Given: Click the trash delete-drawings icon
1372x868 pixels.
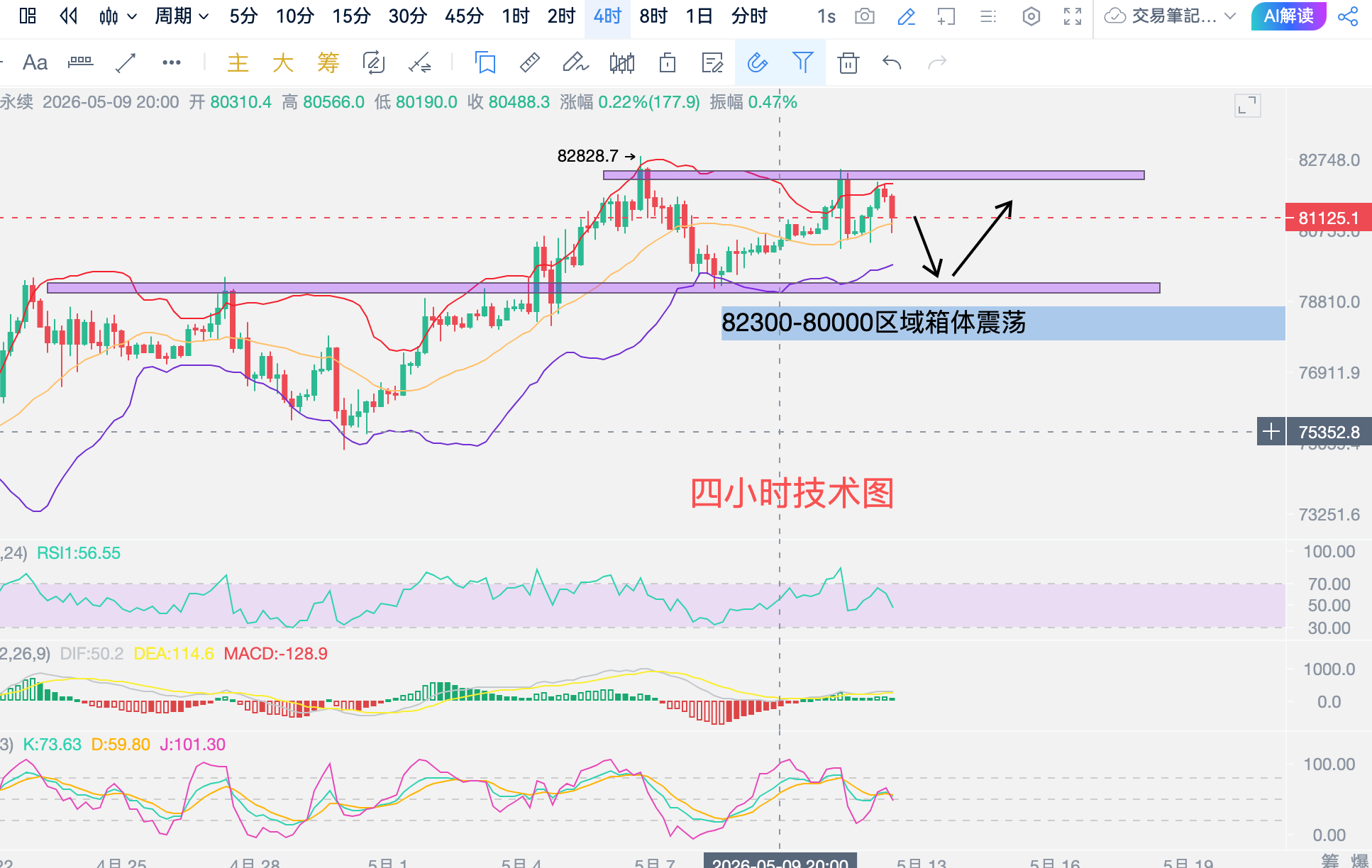Looking at the screenshot, I should coord(848,63).
